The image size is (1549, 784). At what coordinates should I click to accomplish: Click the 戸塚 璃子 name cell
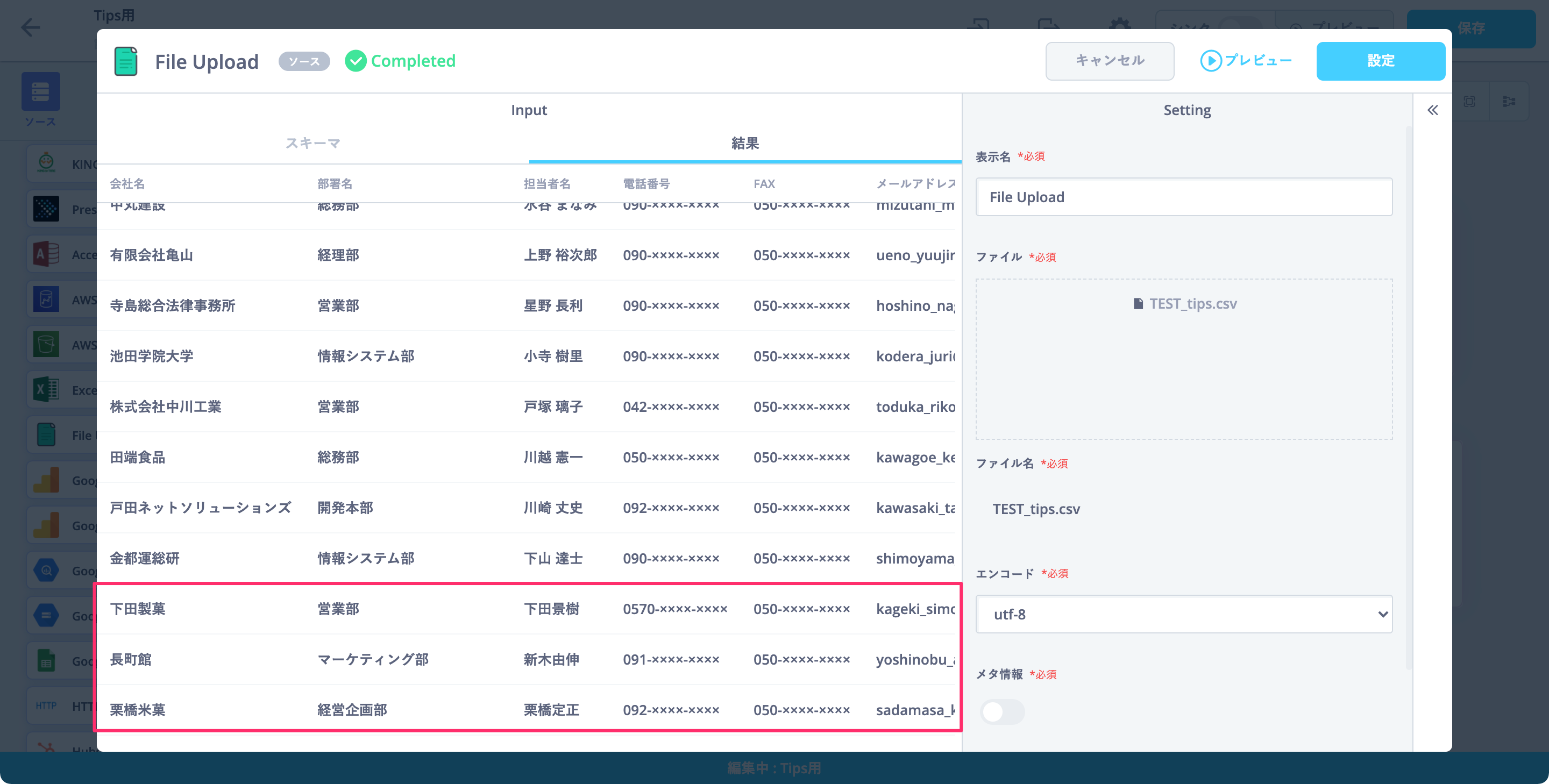tap(552, 407)
